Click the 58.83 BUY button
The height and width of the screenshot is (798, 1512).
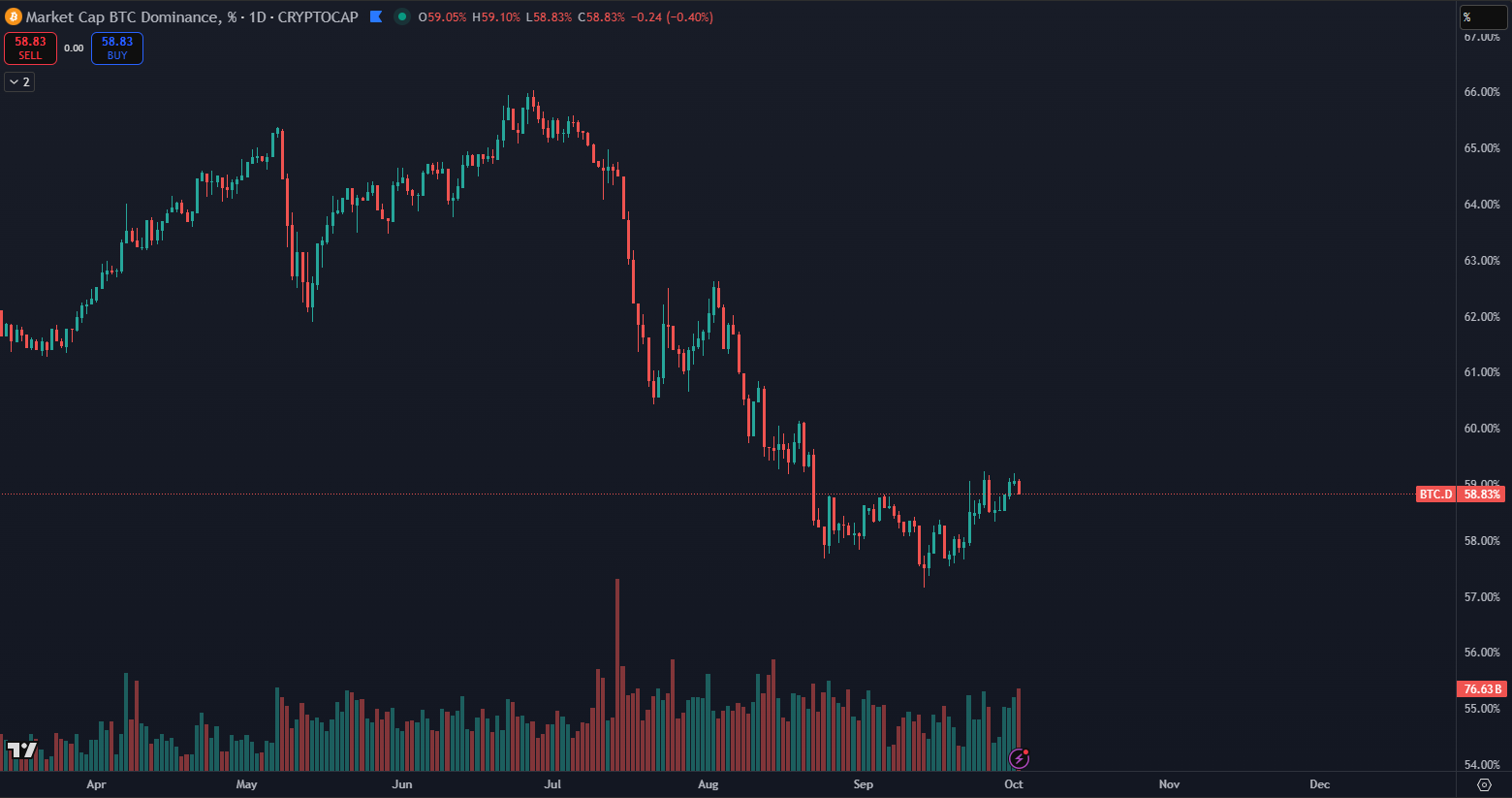pyautogui.click(x=117, y=48)
